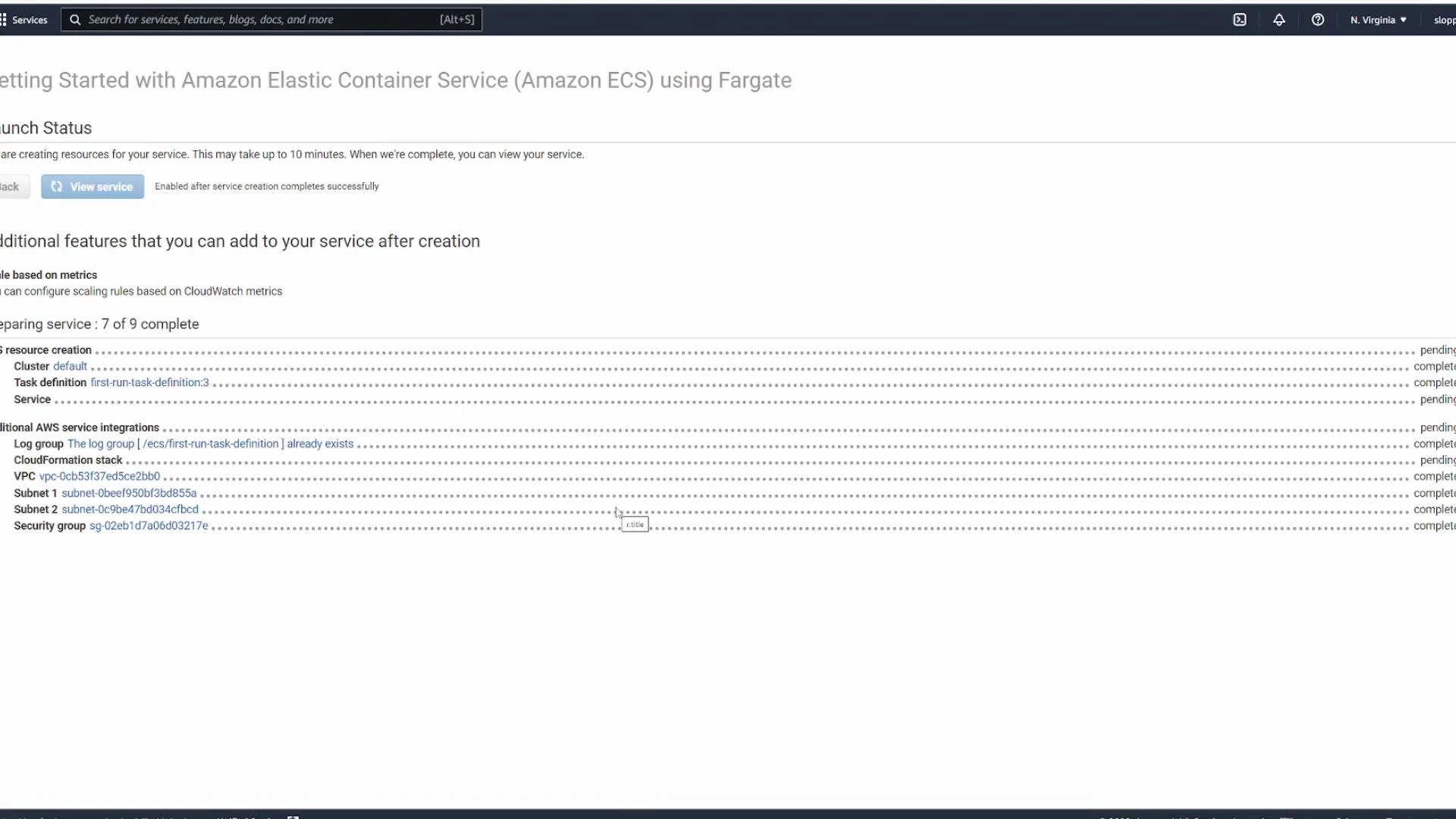Open the N. Virginia region dropdown
This screenshot has height=819, width=1456.
[x=1376, y=19]
